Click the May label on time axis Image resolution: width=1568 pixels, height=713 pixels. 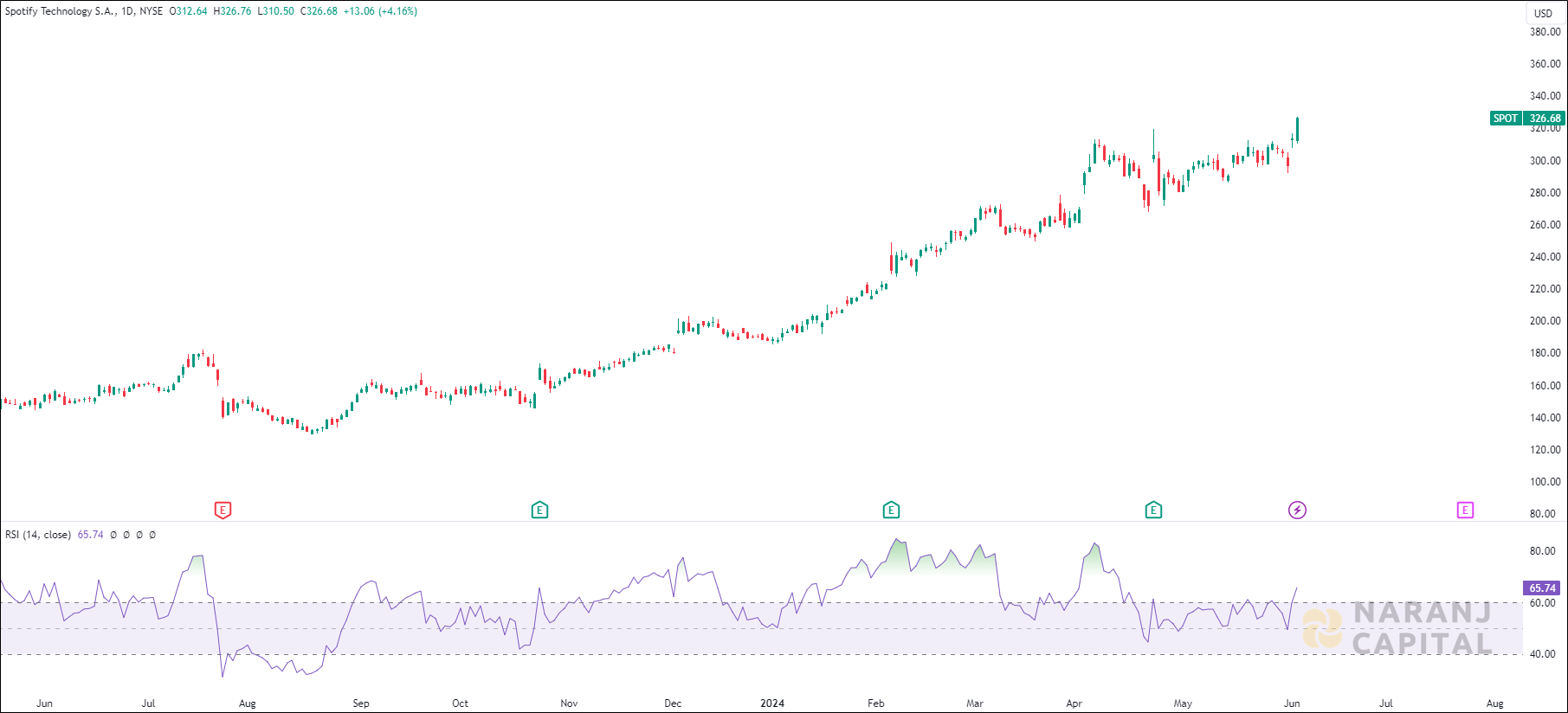(1183, 703)
